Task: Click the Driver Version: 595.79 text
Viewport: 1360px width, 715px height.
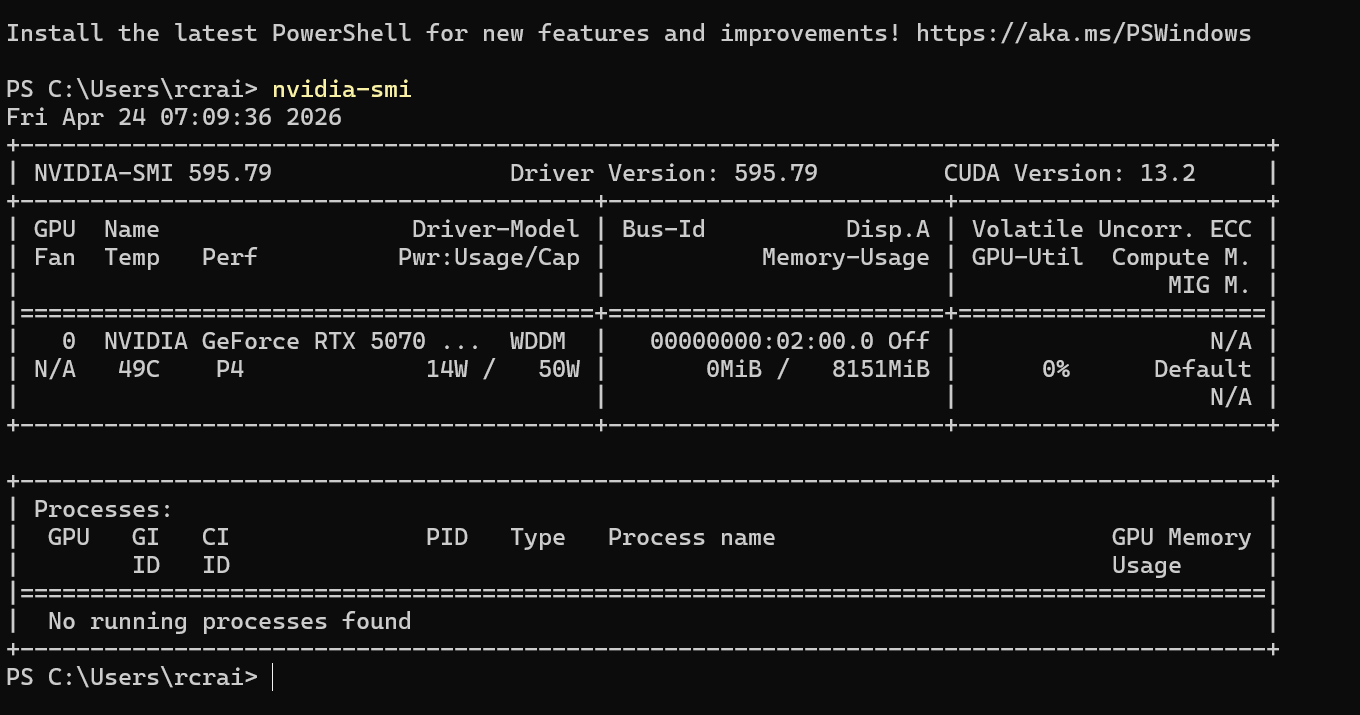Action: [663, 173]
